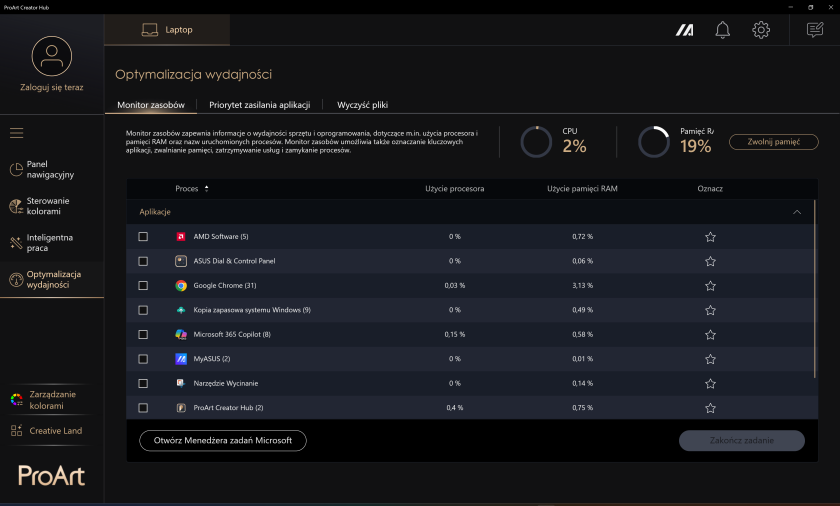Open the feedback note icon
The width and height of the screenshot is (840, 506).
pos(815,30)
